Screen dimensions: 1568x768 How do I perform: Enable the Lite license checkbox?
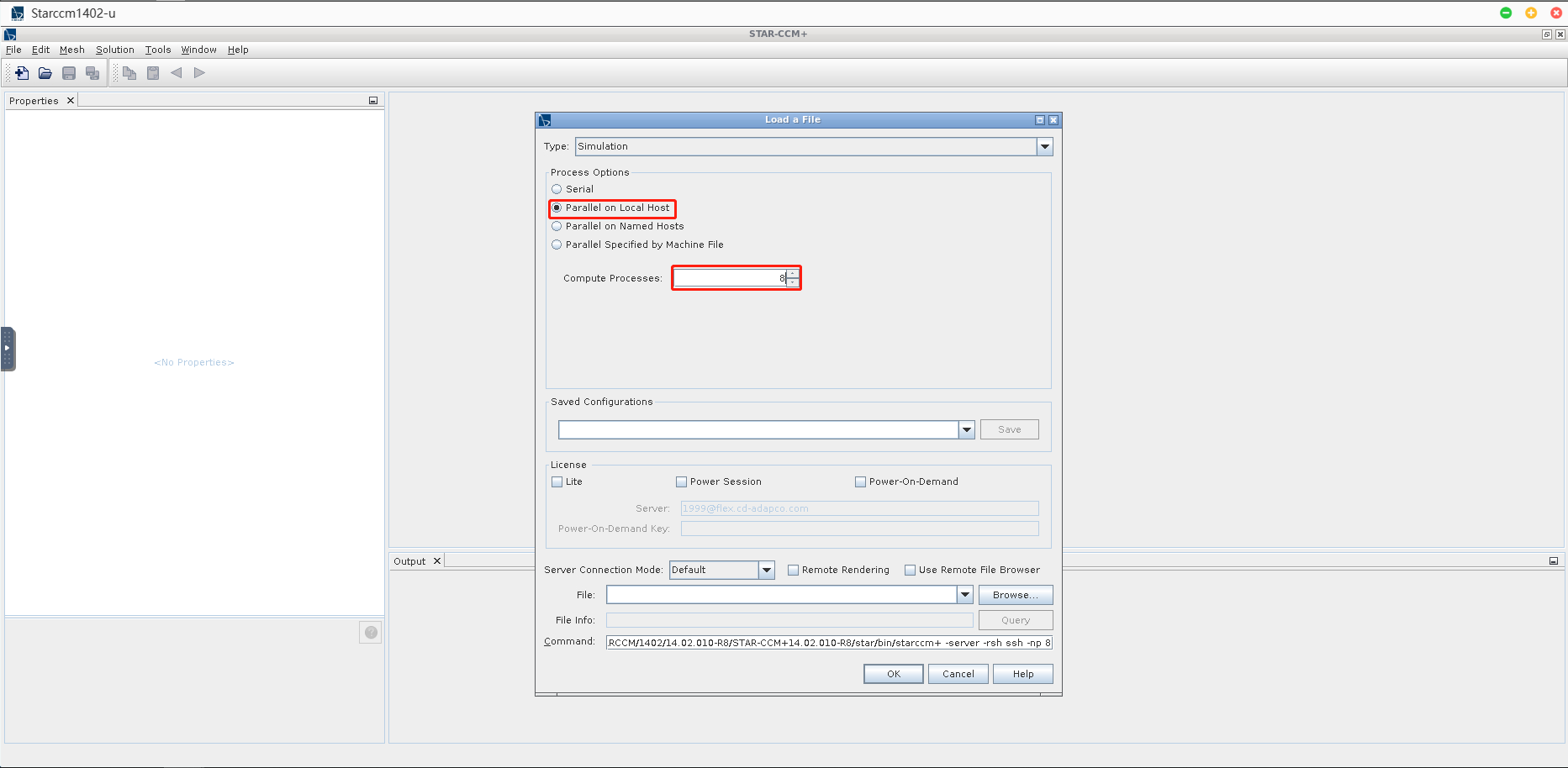[557, 482]
